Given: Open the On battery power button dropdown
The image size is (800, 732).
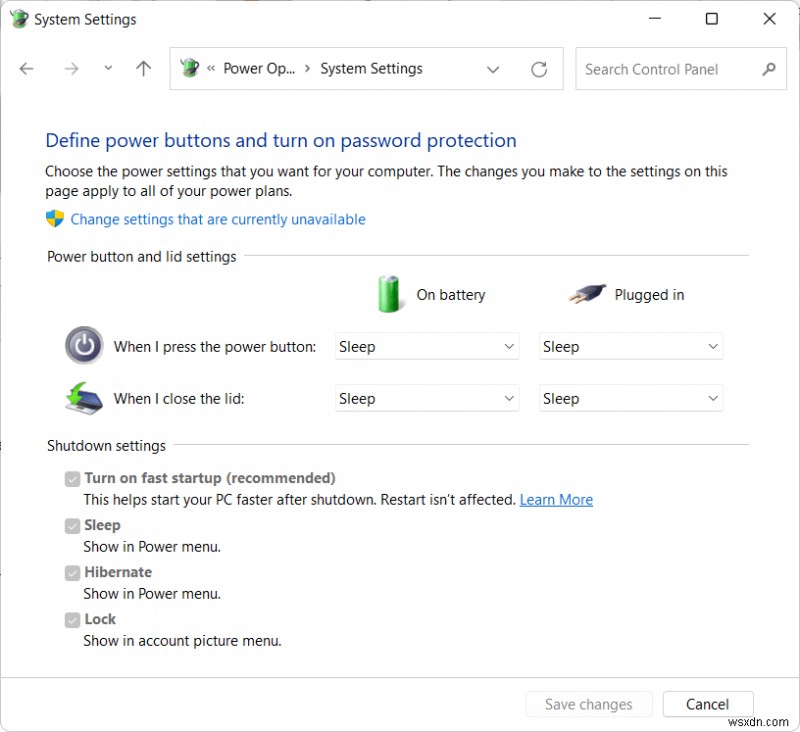Looking at the screenshot, I should point(427,346).
